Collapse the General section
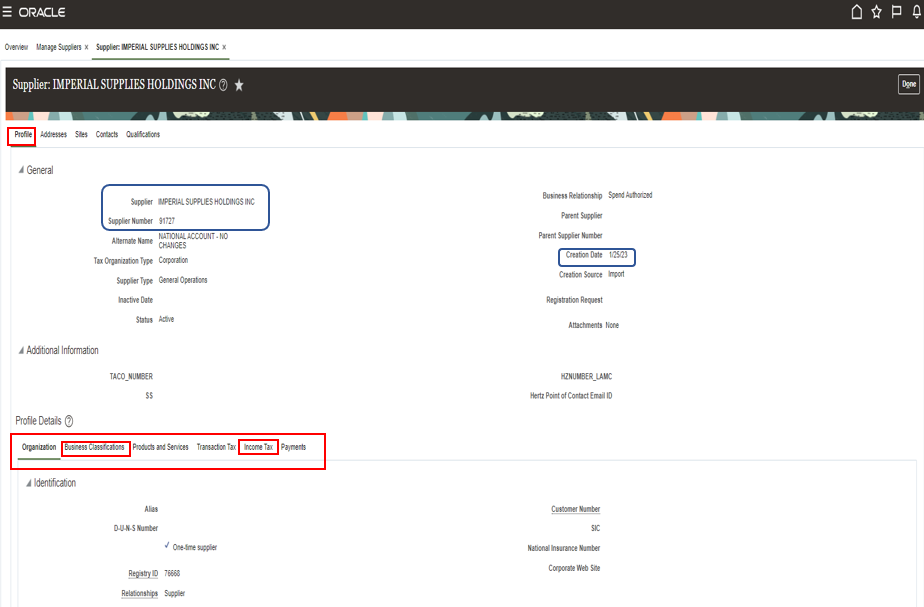Image resolution: width=924 pixels, height=607 pixels. click(21, 170)
